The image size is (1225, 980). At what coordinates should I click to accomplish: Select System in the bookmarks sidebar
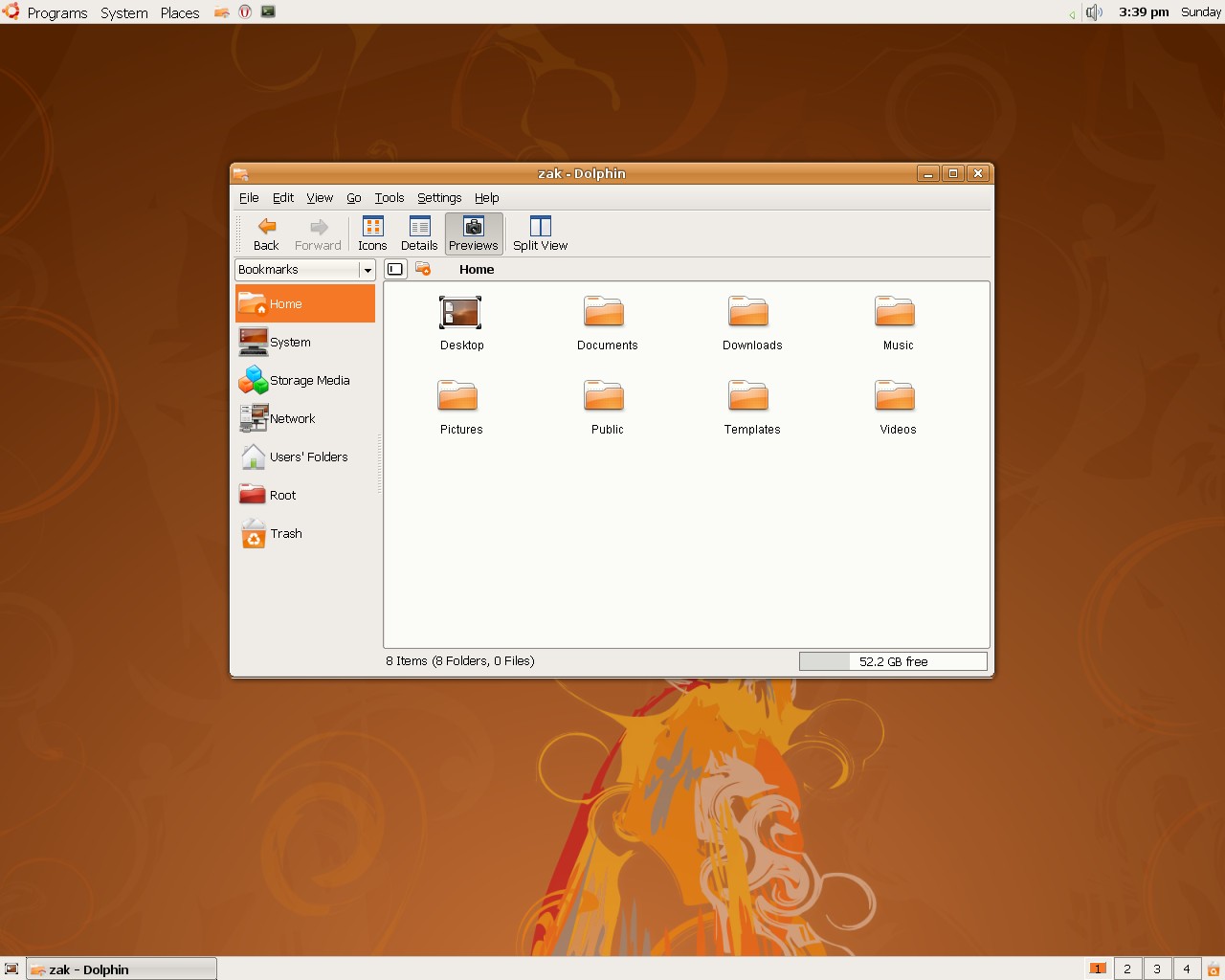pyautogui.click(x=305, y=342)
